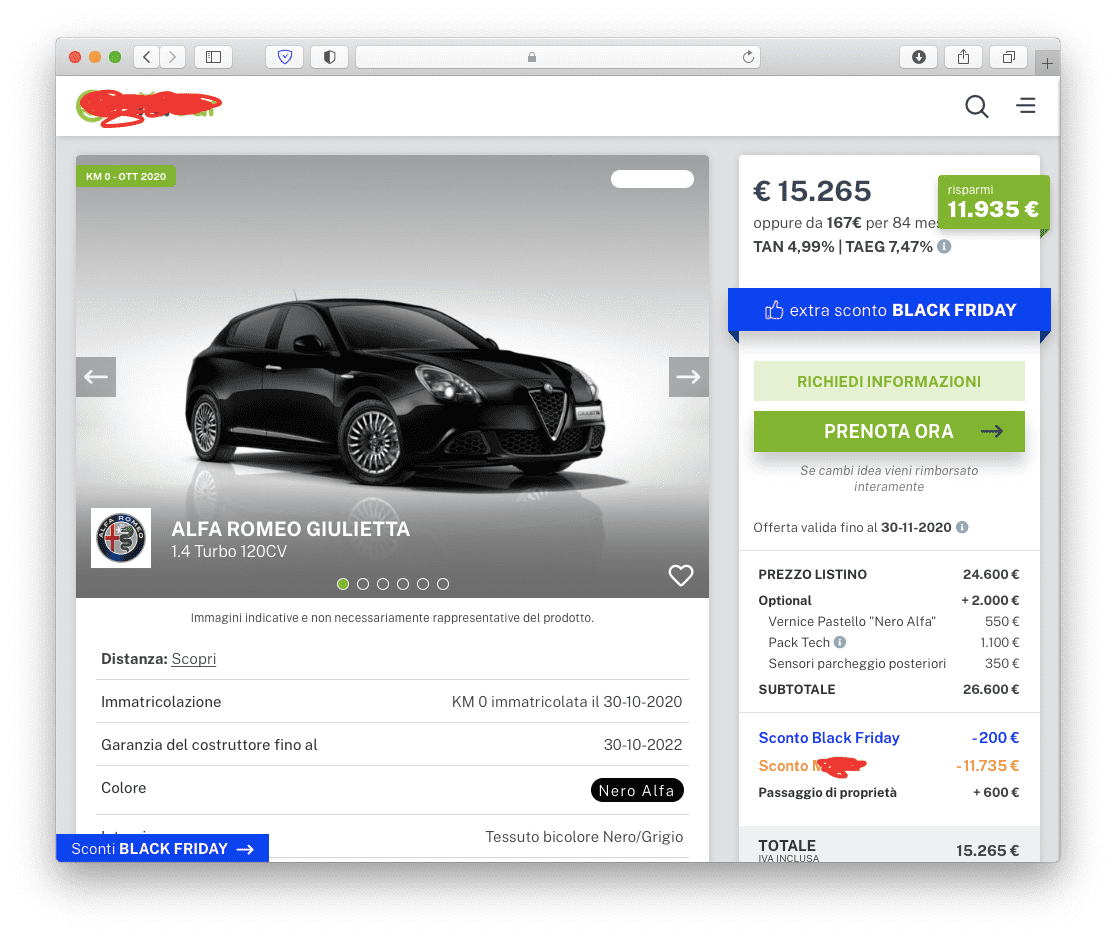The height and width of the screenshot is (936, 1116).
Task: Select the second carousel dot
Action: pos(363,584)
